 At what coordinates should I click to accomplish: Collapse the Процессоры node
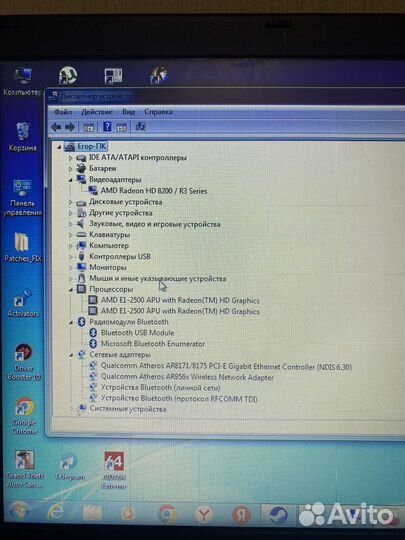click(71, 290)
